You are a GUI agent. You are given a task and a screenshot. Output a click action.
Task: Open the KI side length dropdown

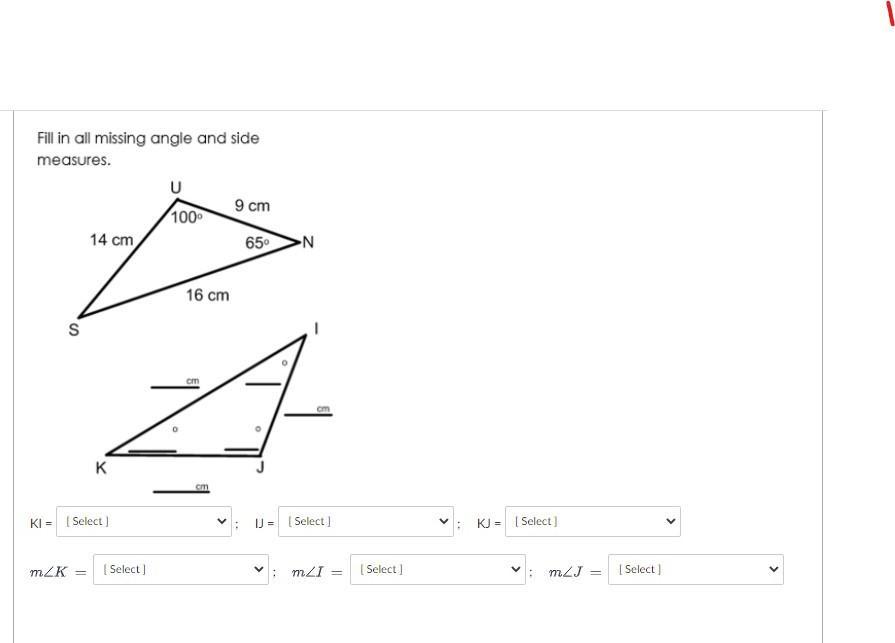(x=144, y=521)
